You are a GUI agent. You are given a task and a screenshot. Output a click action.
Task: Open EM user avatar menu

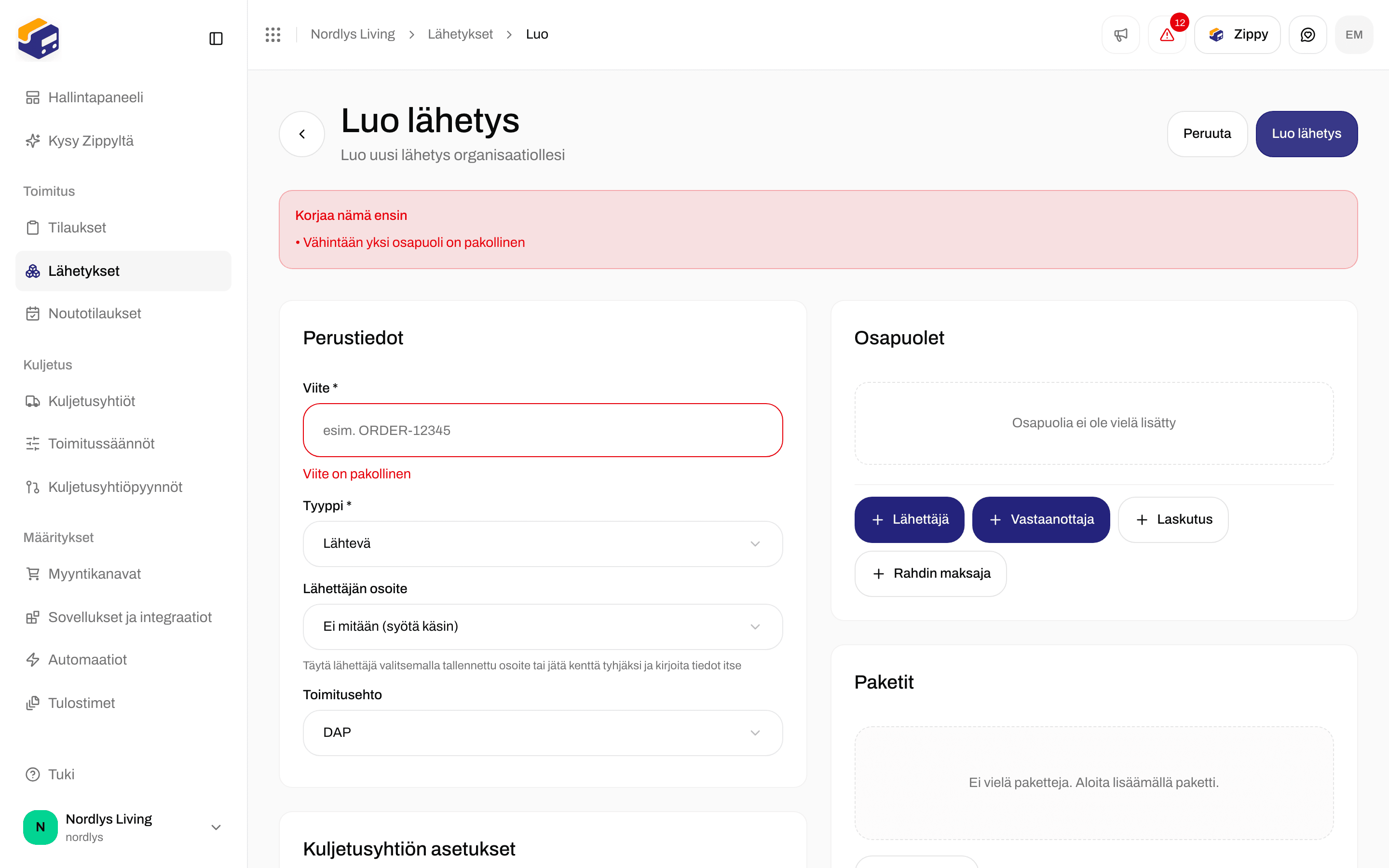[1354, 34]
